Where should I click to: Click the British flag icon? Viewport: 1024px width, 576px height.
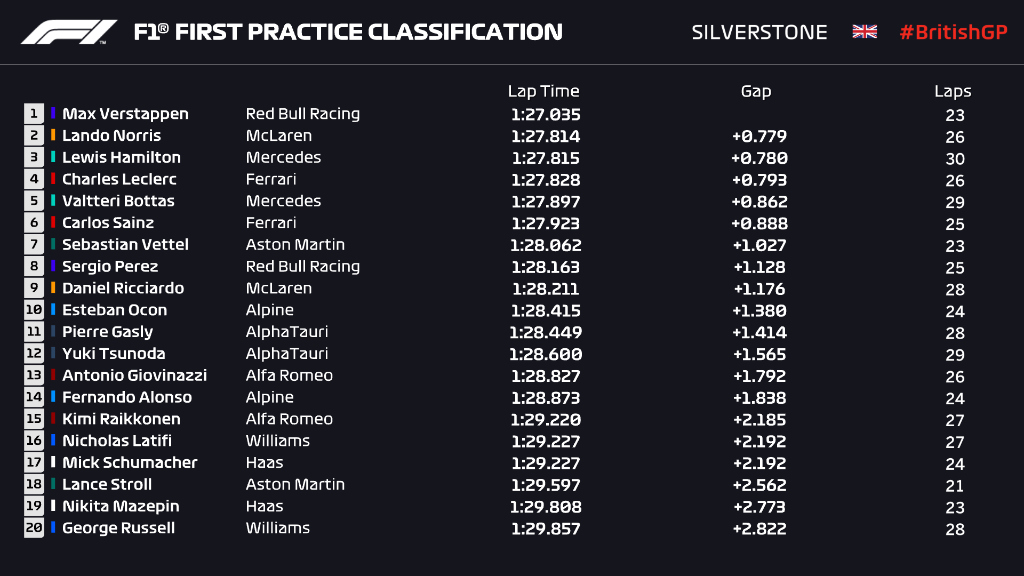[864, 32]
